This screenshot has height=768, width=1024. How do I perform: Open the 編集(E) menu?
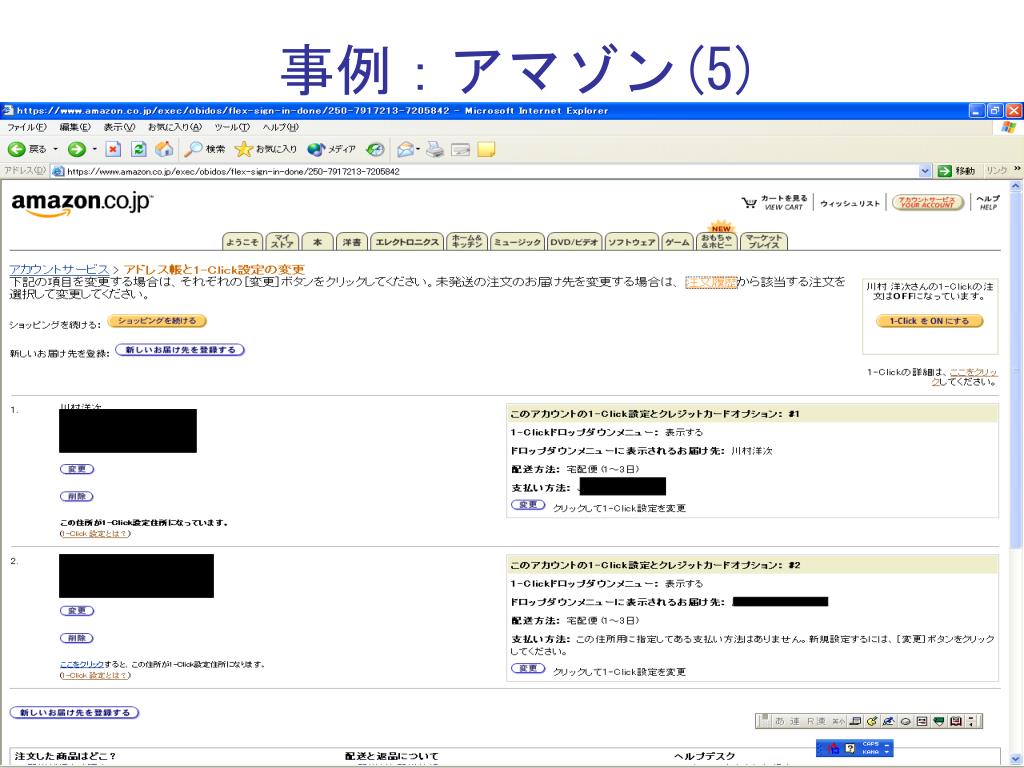click(x=75, y=127)
